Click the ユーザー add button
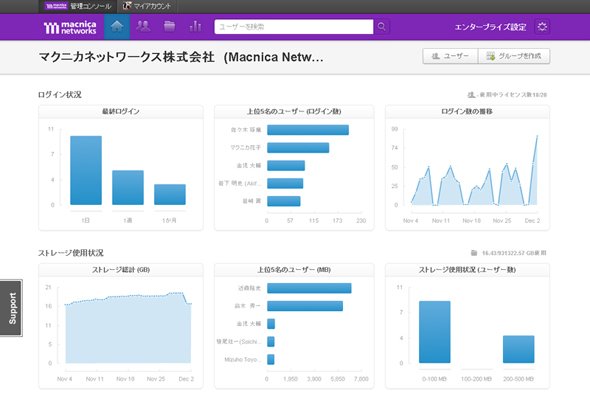The height and width of the screenshot is (393, 590). (x=450, y=56)
